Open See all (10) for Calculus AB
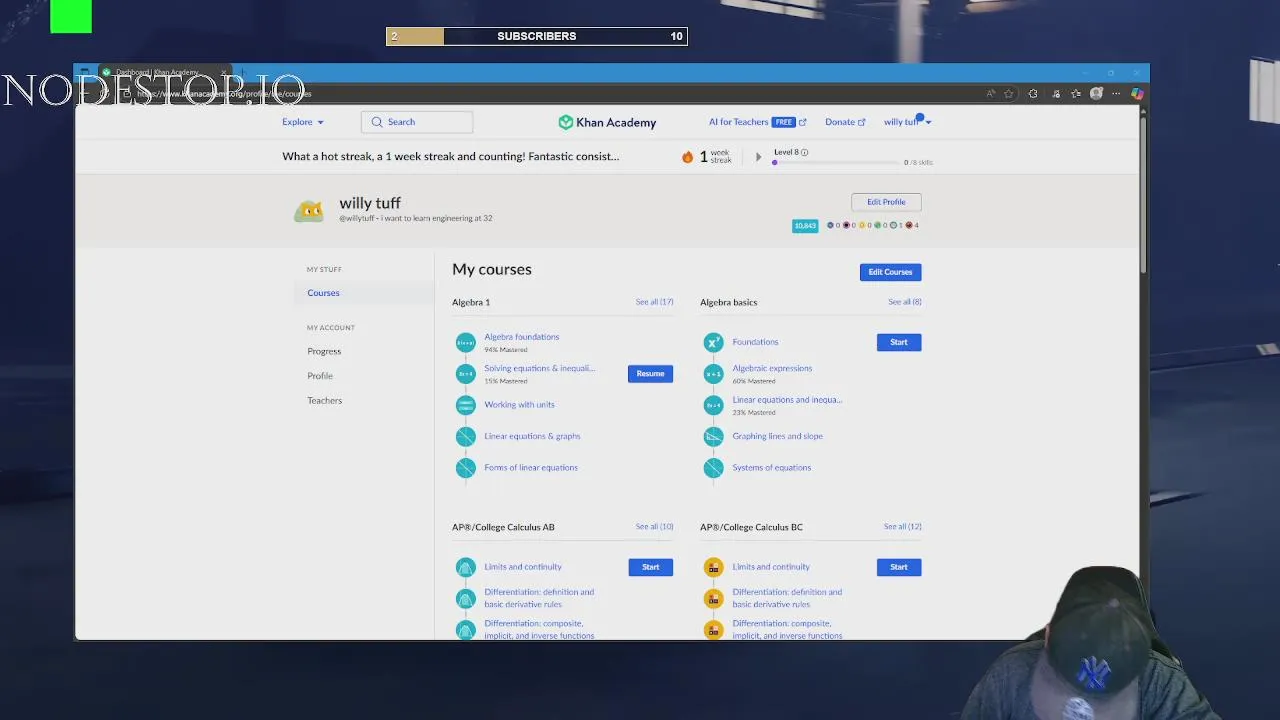1280x720 pixels. pos(654,527)
